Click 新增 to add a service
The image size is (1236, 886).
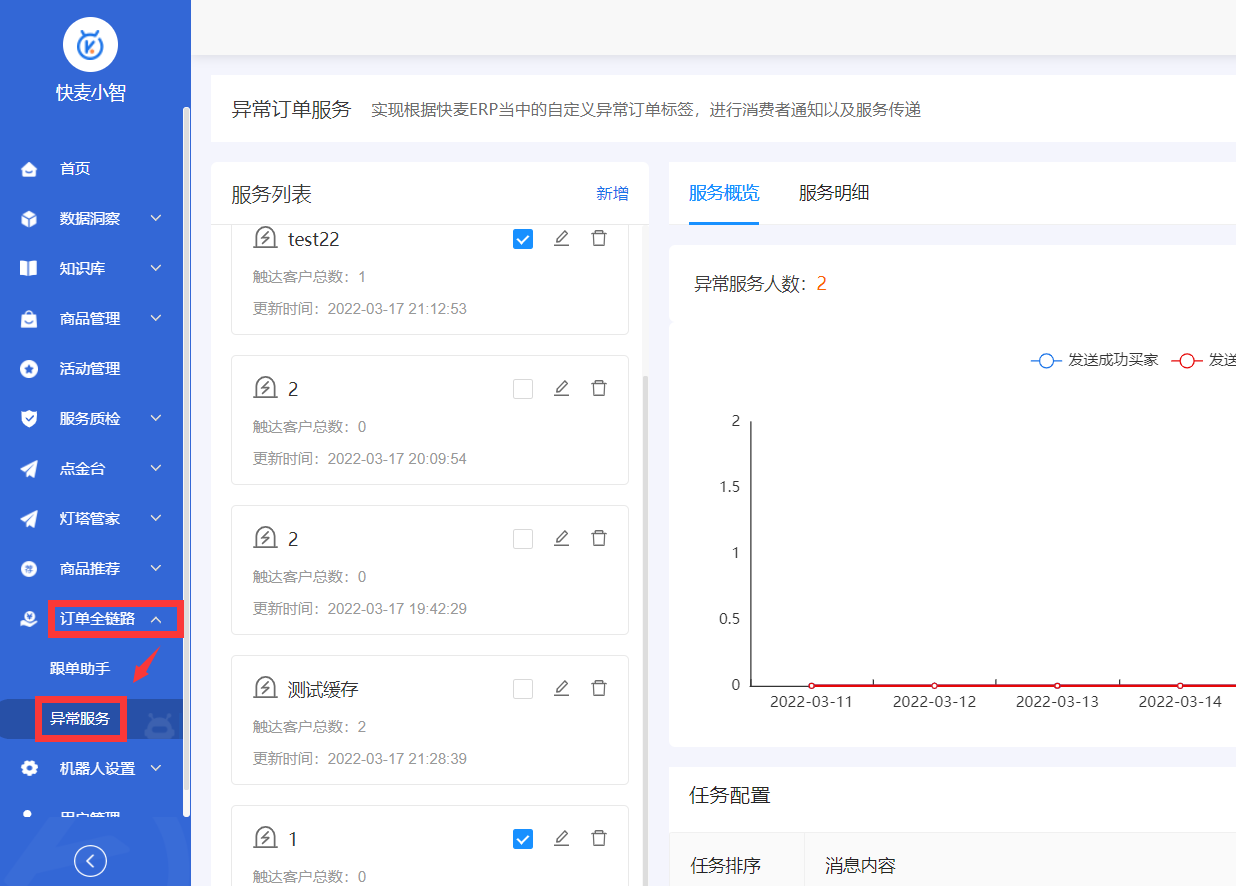[612, 193]
